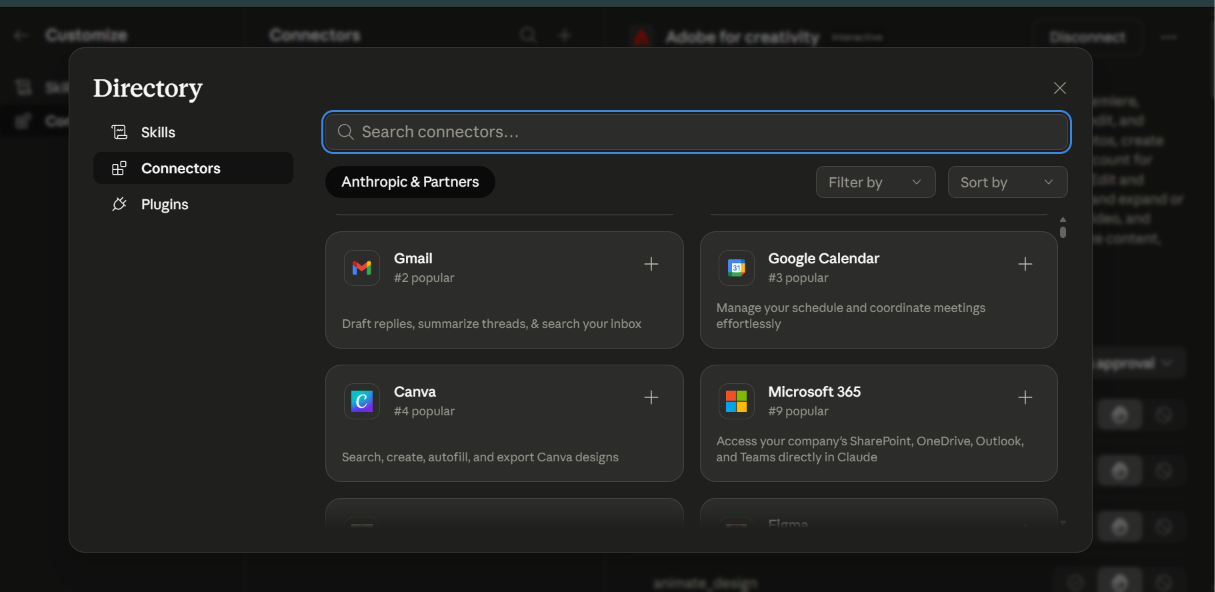Click the connector list scrollbar thumb

[x=1063, y=232]
